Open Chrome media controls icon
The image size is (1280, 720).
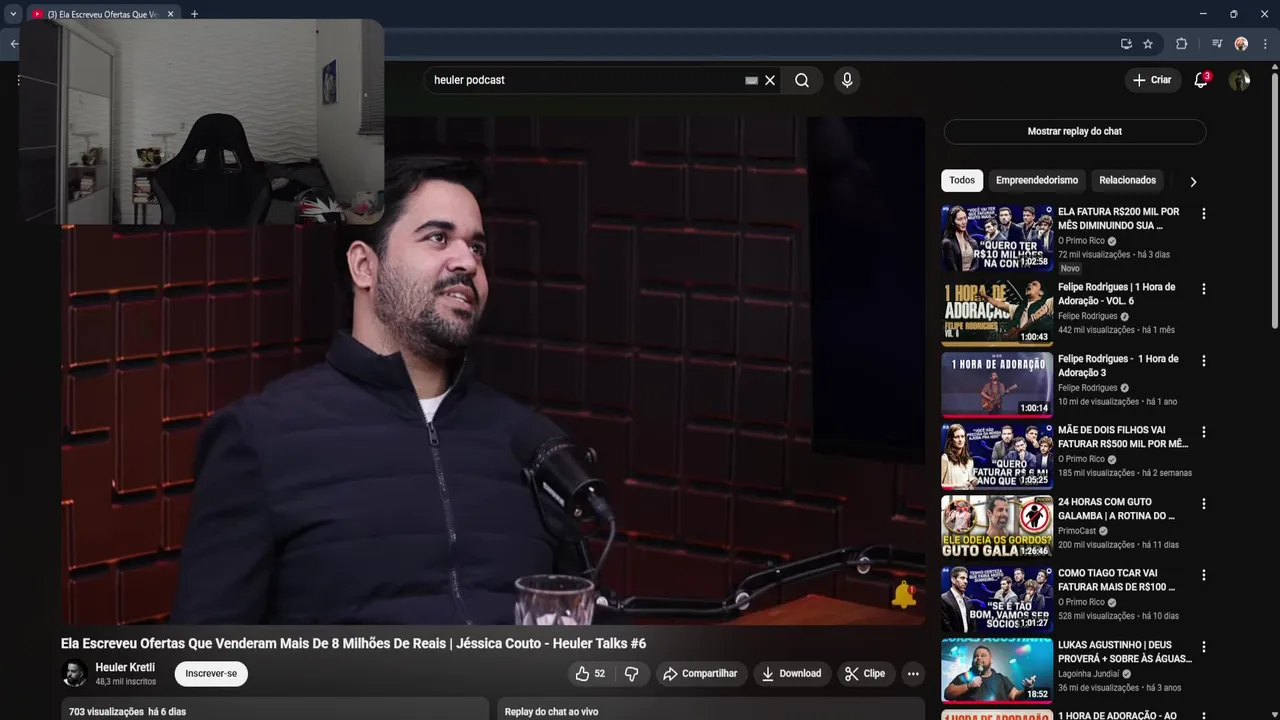[x=1217, y=44]
